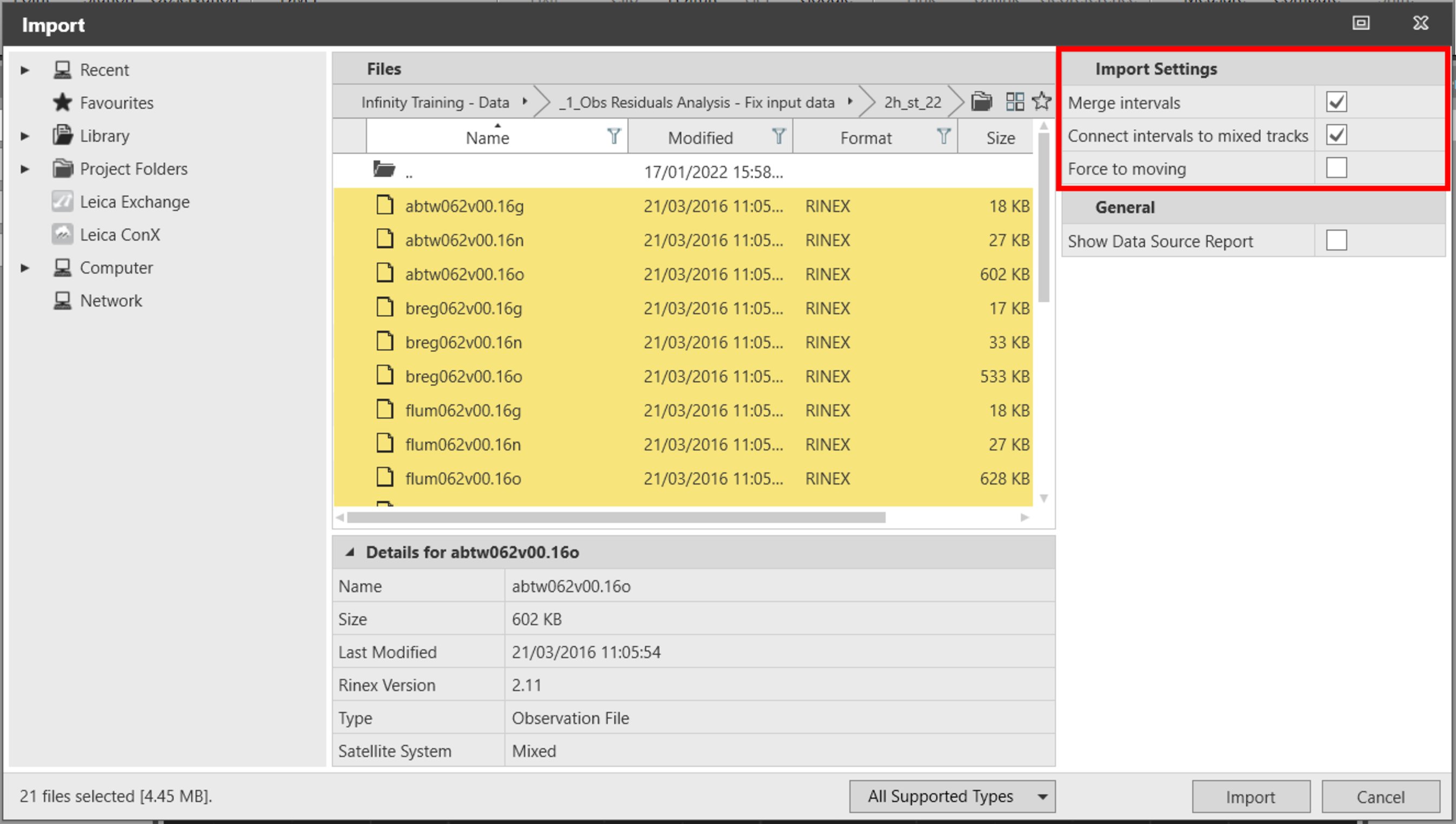The image size is (1456, 824).
Task: Click the file icon of breg062v00.16g
Action: click(x=385, y=307)
